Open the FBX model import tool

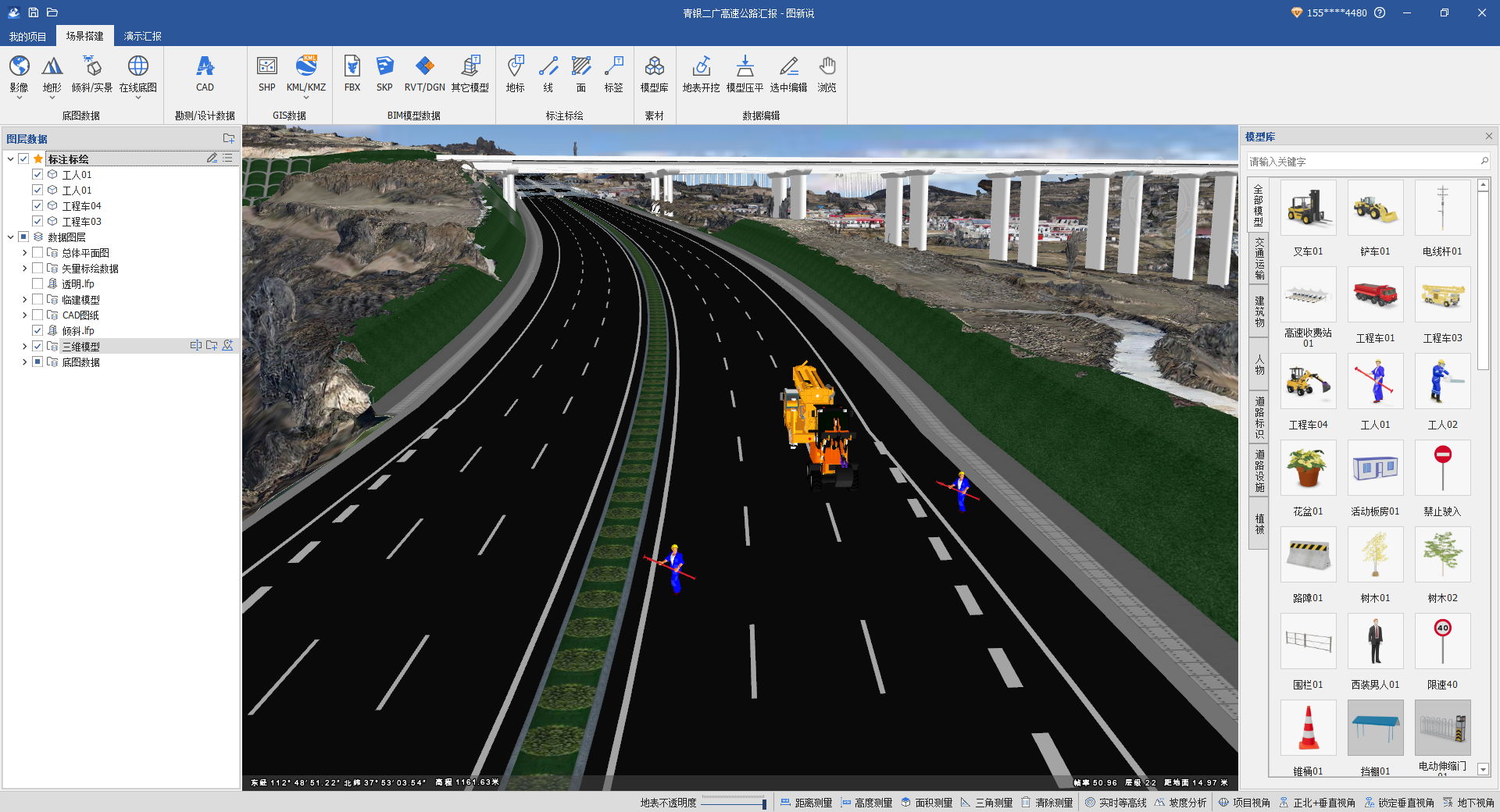click(x=352, y=73)
